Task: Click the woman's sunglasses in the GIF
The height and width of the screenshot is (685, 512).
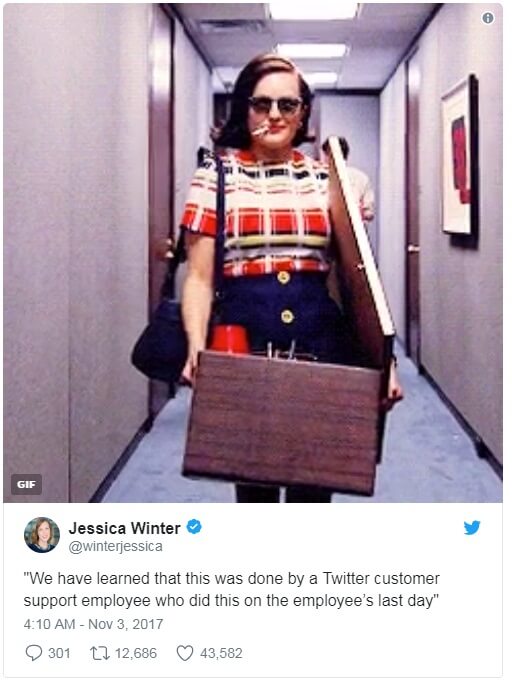Action: pos(275,105)
